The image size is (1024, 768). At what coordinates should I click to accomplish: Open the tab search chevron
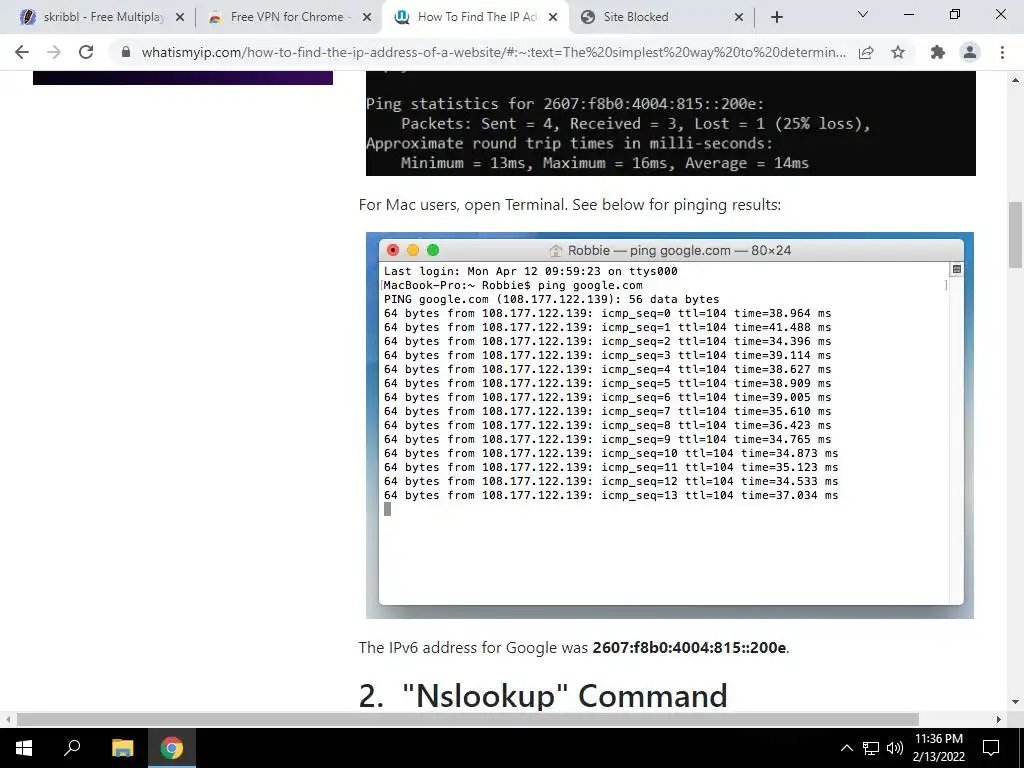point(863,14)
